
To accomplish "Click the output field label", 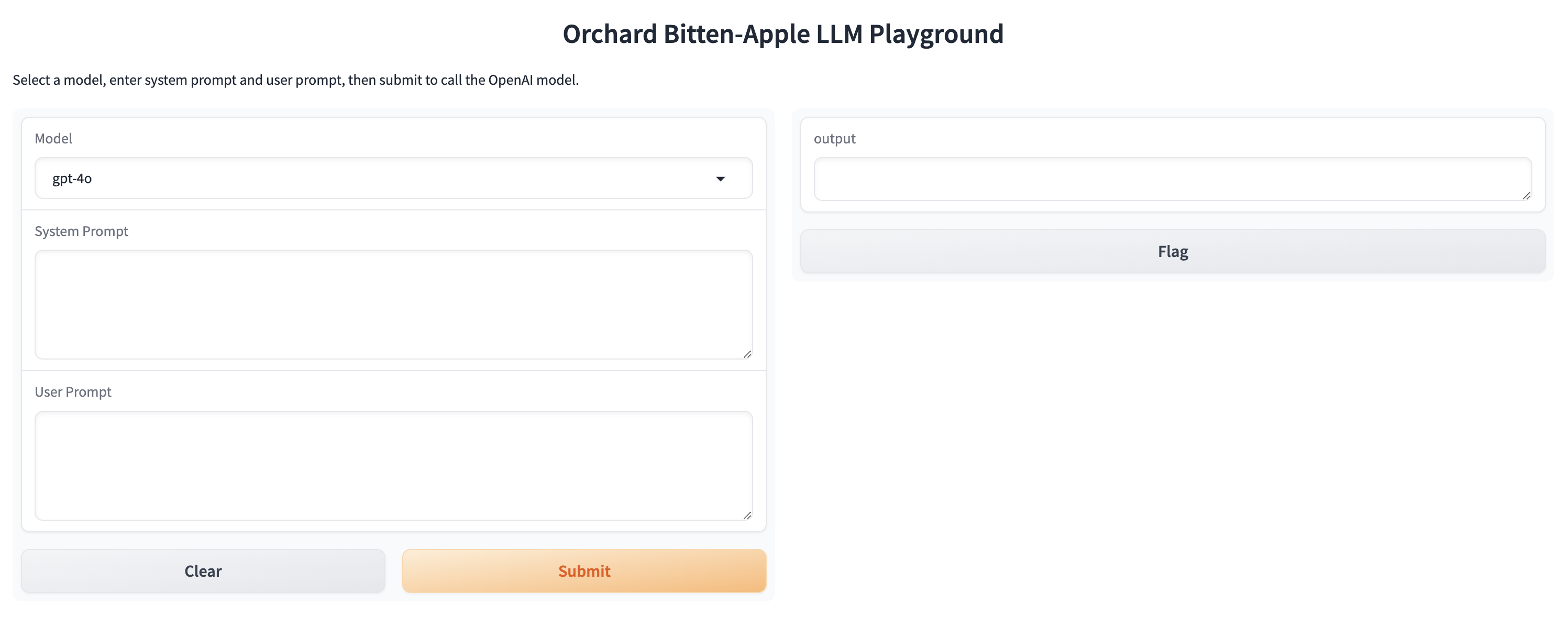I will click(x=834, y=139).
